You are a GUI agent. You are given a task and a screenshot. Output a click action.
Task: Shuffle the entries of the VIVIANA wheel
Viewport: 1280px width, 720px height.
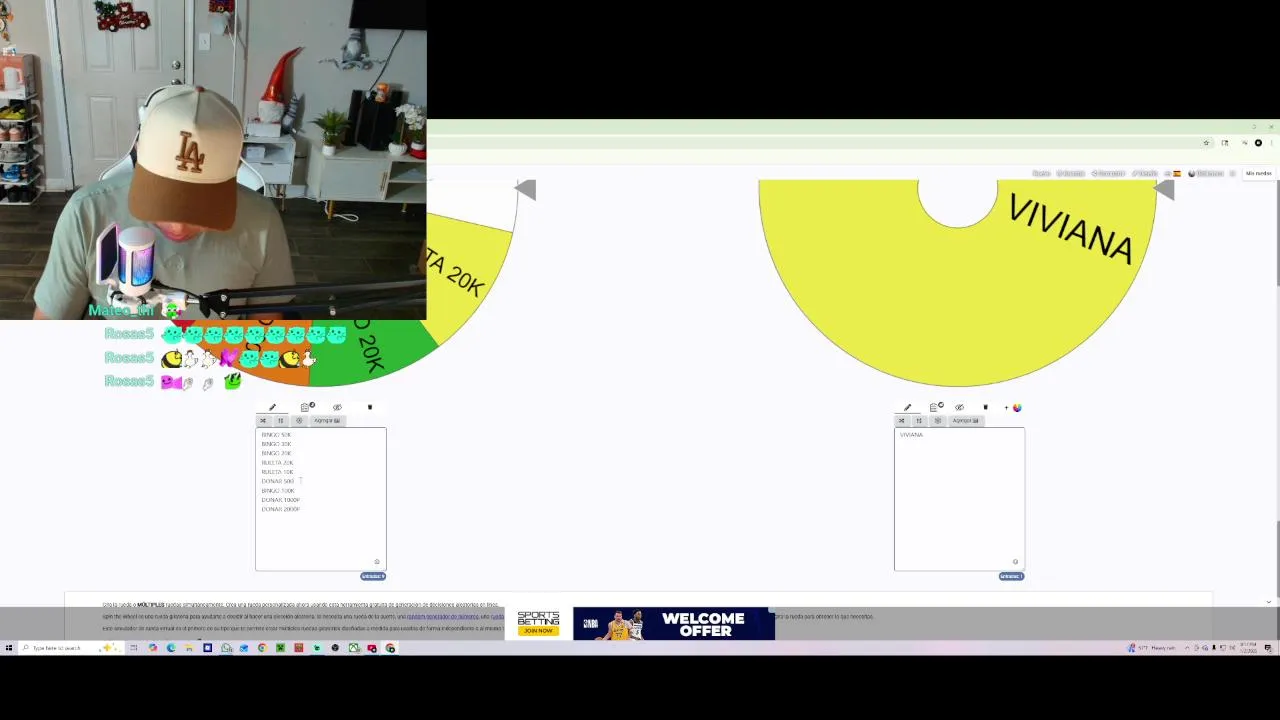pyautogui.click(x=901, y=421)
